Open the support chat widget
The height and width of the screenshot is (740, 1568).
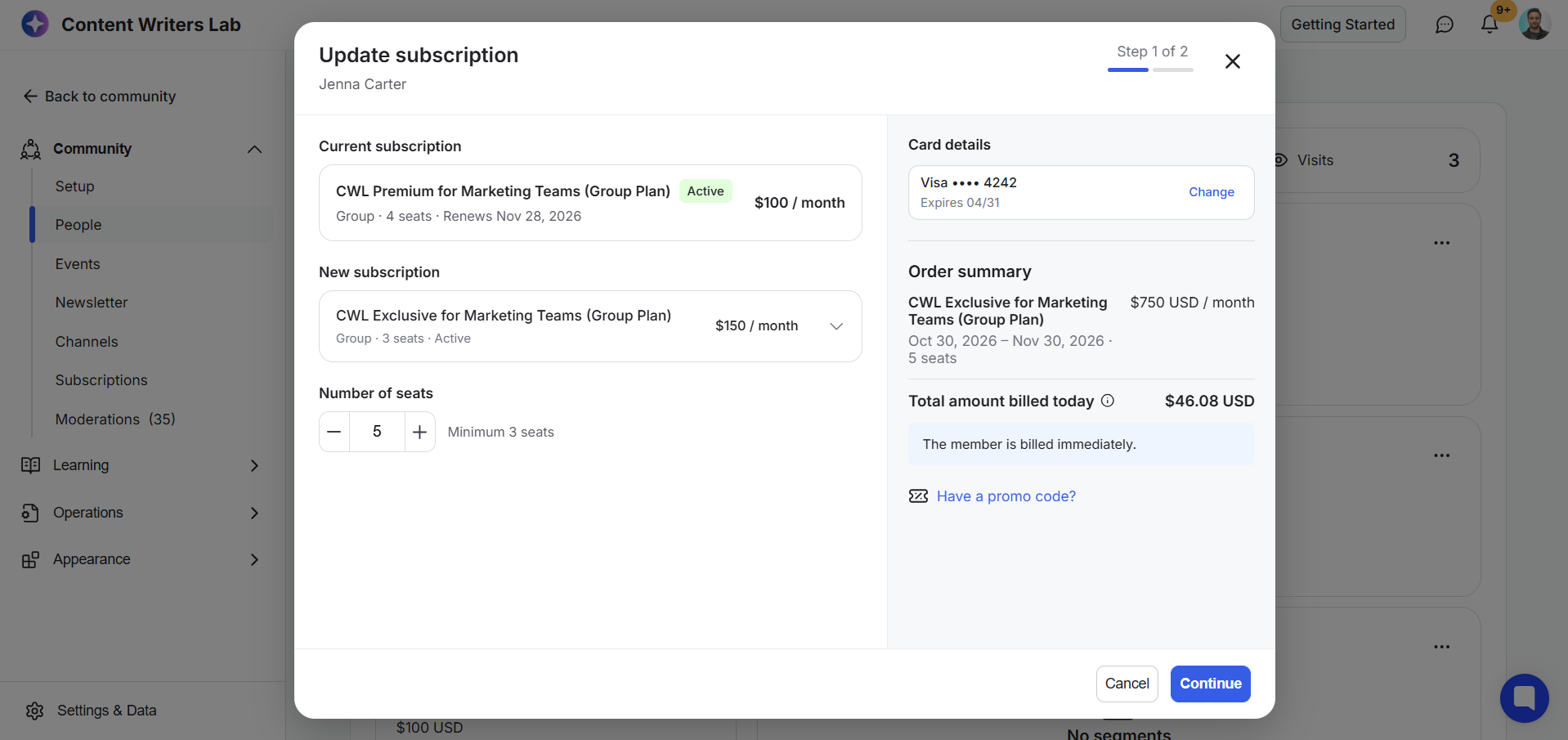point(1524,698)
